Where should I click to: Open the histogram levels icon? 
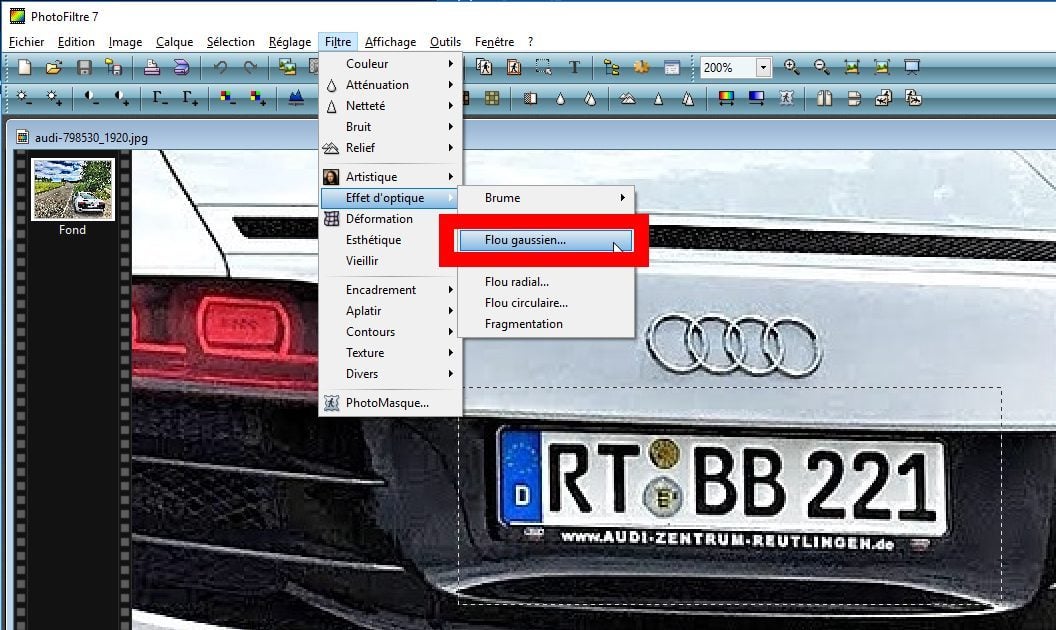pyautogui.click(x=296, y=98)
